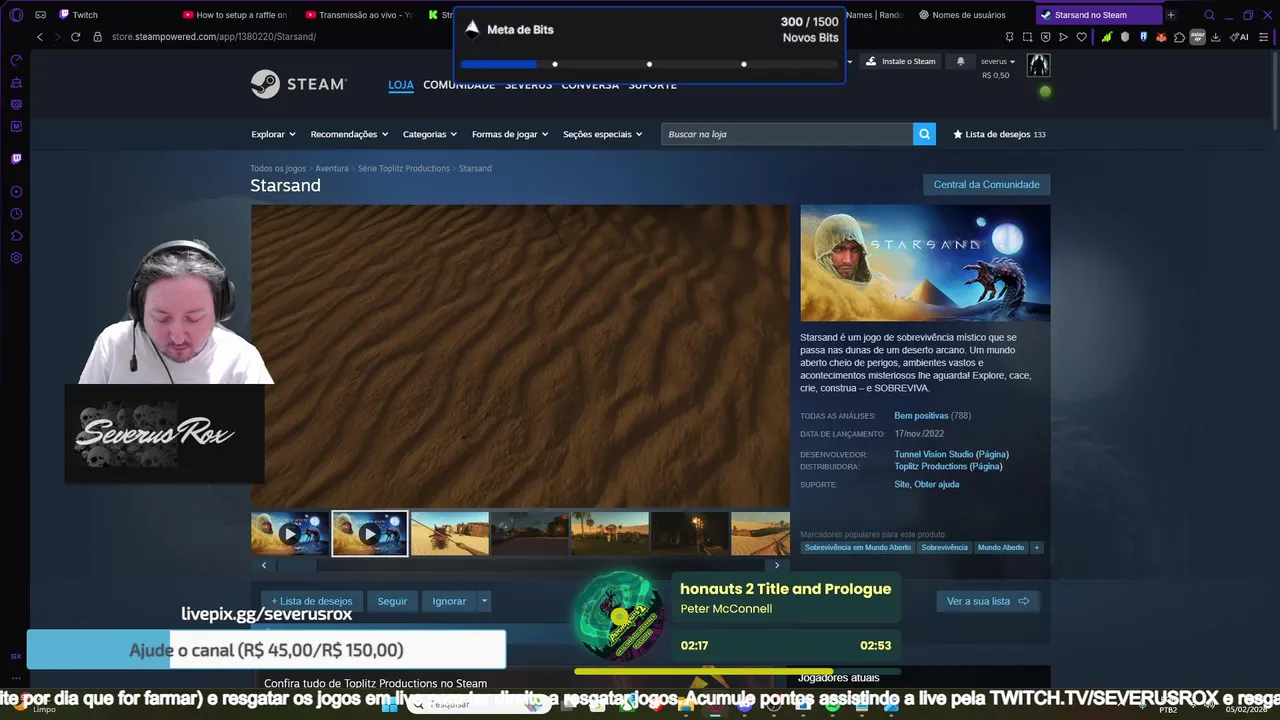Open LOJA menu in Steam header
Viewport: 1280px width, 720px height.
click(401, 85)
